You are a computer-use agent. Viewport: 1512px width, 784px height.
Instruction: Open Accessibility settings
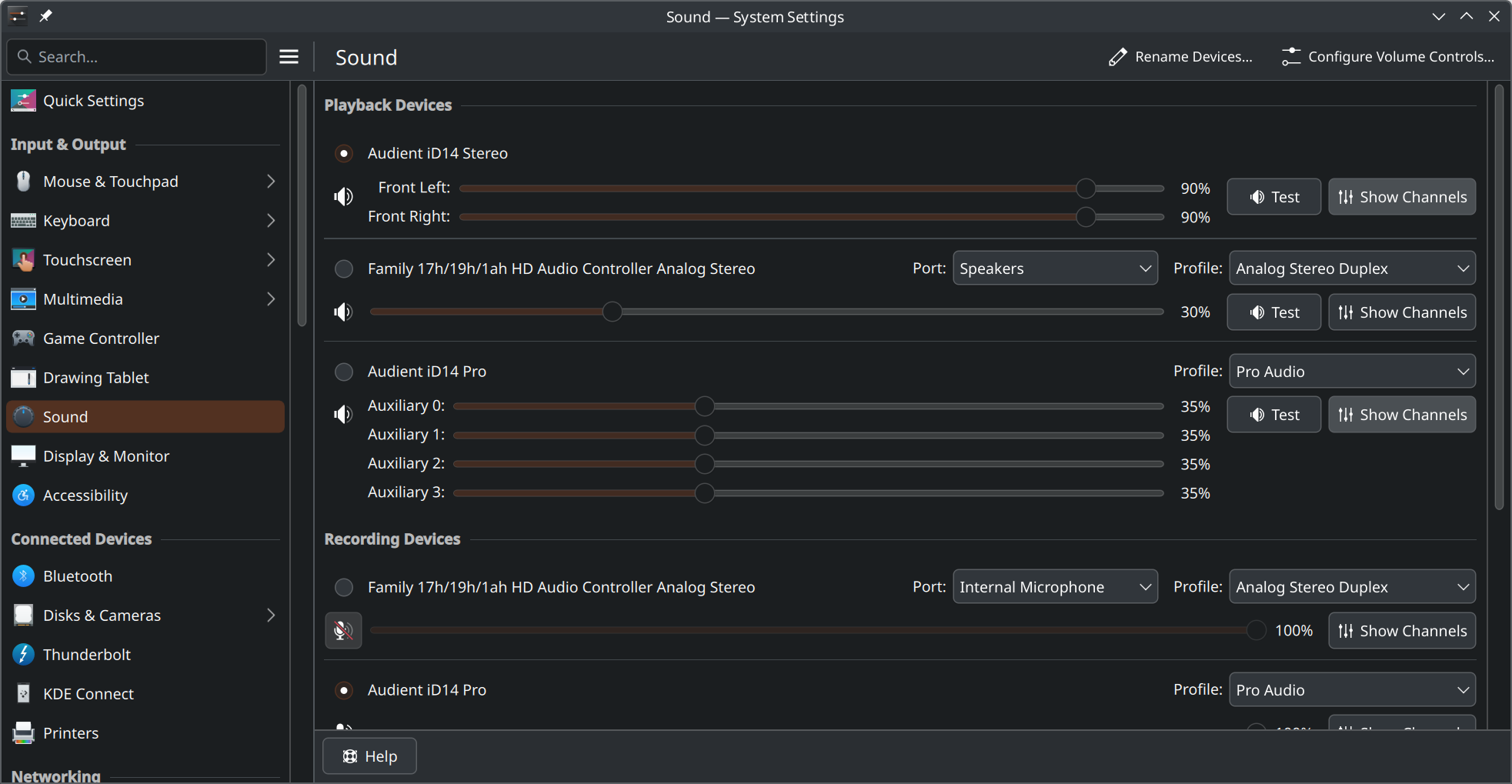pyautogui.click(x=85, y=495)
